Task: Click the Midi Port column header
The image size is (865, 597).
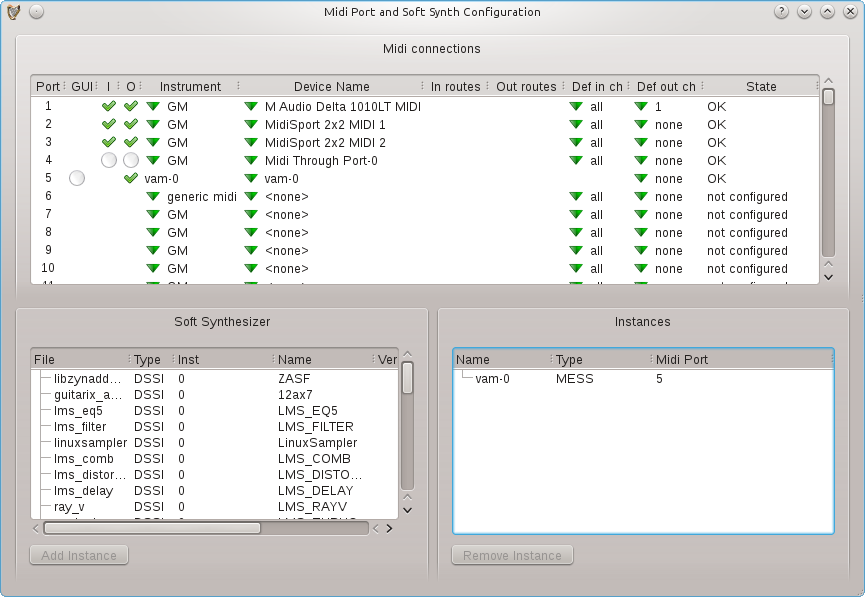Action: click(743, 360)
